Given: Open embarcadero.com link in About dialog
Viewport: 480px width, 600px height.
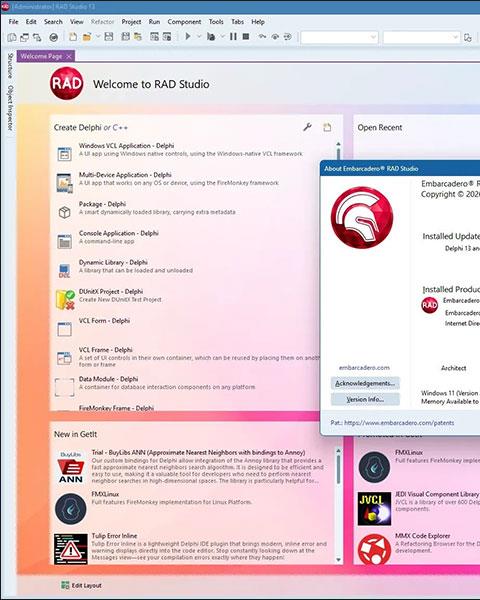Looking at the screenshot, I should click(364, 367).
